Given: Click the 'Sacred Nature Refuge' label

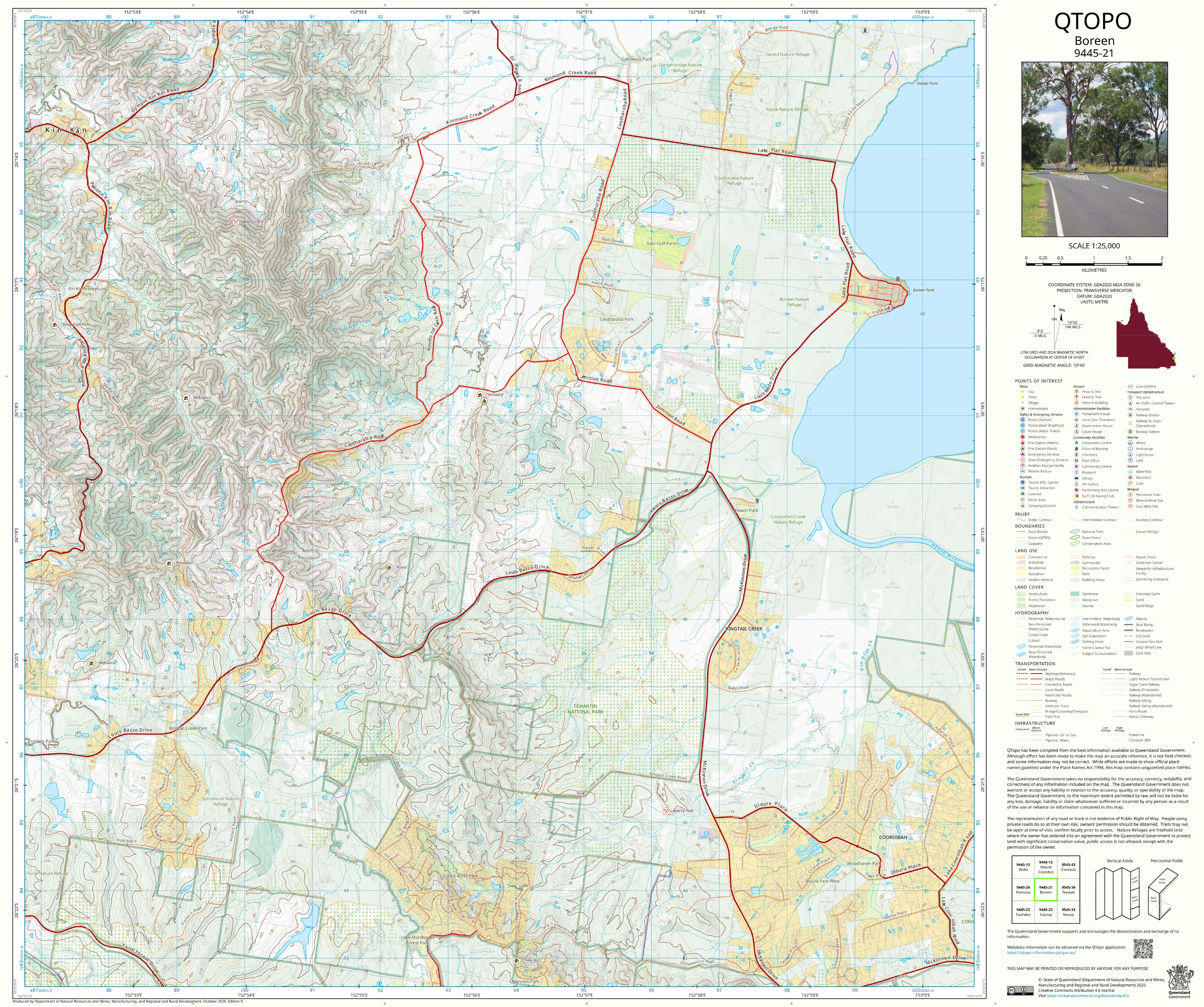Looking at the screenshot, I should (787, 54).
